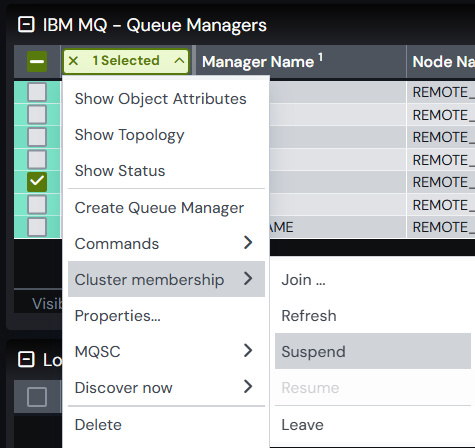Uncheck the selected fifth row checkbox
The width and height of the screenshot is (475, 448).
[x=37, y=182]
